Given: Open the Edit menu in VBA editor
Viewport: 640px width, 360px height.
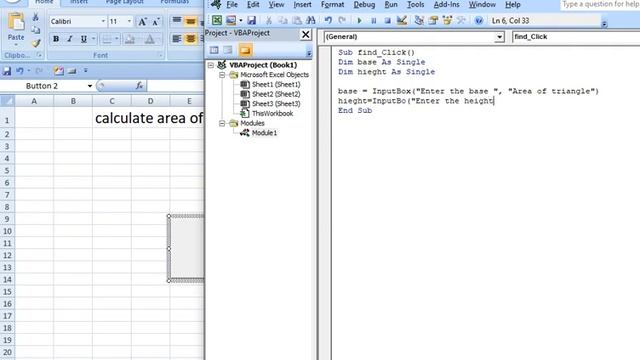Looking at the screenshot, I should 253,5.
